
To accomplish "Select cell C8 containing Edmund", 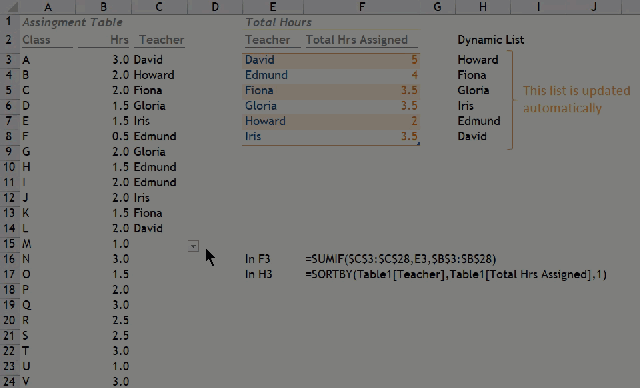I will point(155,136).
